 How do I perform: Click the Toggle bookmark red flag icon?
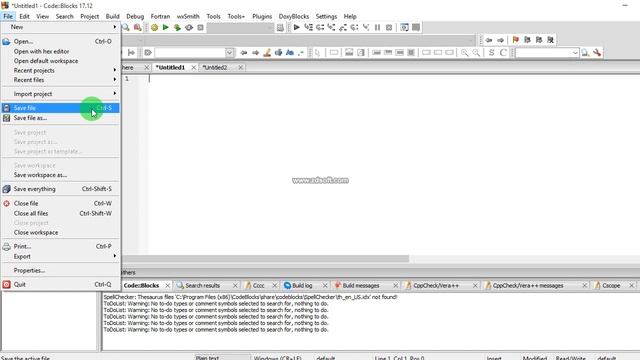(x=516, y=40)
